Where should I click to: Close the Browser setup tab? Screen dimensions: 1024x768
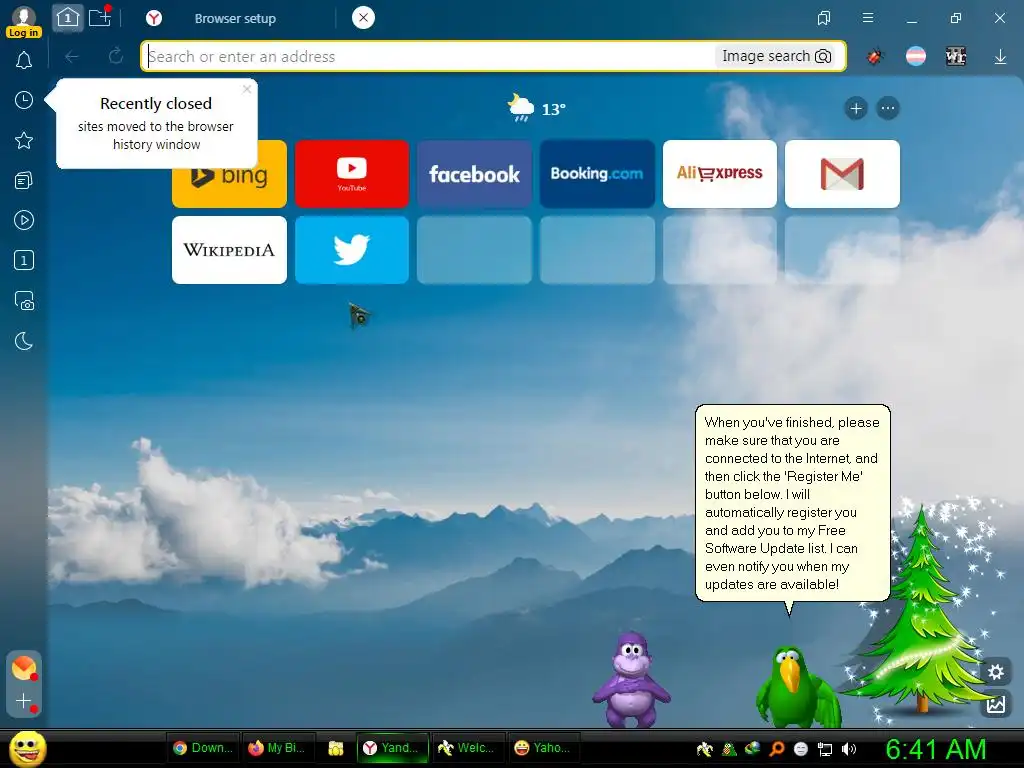pyautogui.click(x=363, y=18)
